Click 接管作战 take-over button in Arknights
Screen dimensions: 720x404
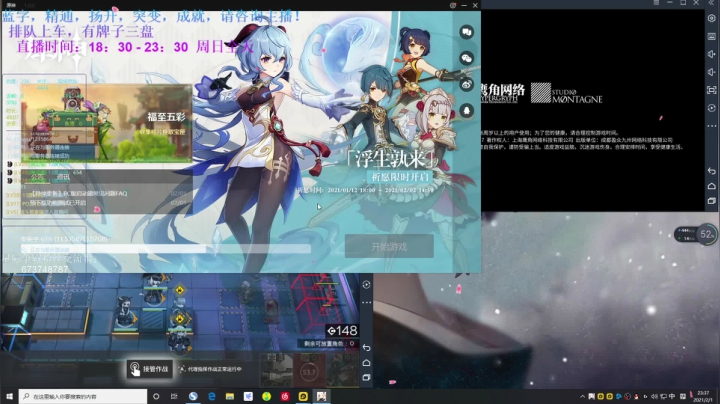click(x=150, y=369)
